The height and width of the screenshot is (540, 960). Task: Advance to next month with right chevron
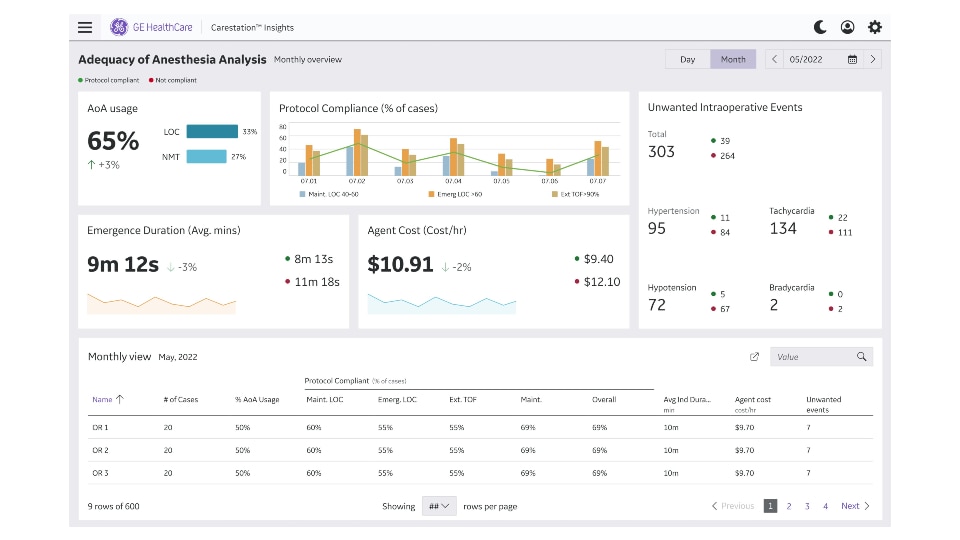coord(873,60)
